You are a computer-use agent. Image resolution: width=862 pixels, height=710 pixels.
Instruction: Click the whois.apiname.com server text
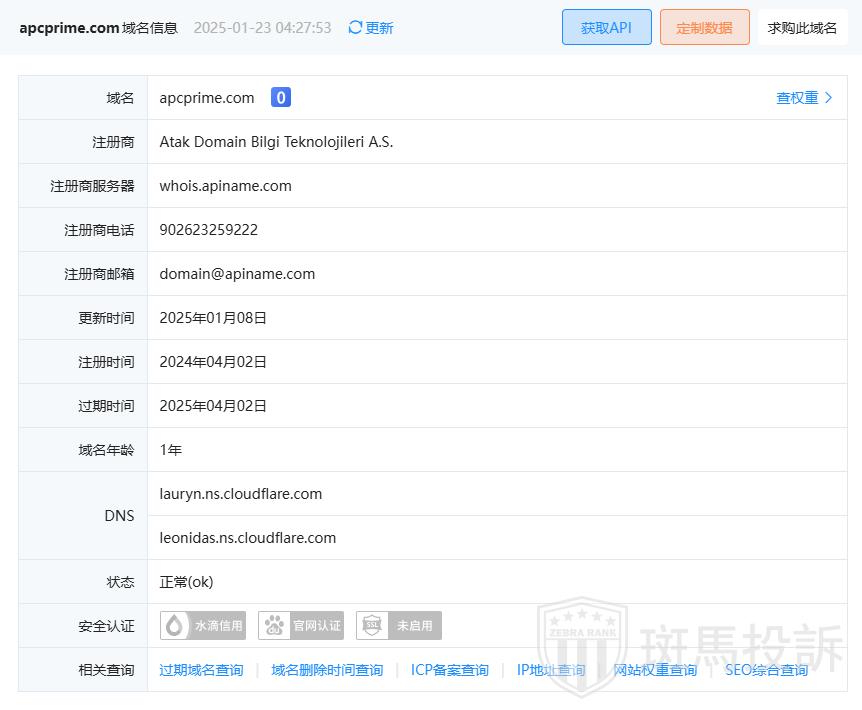[225, 186]
